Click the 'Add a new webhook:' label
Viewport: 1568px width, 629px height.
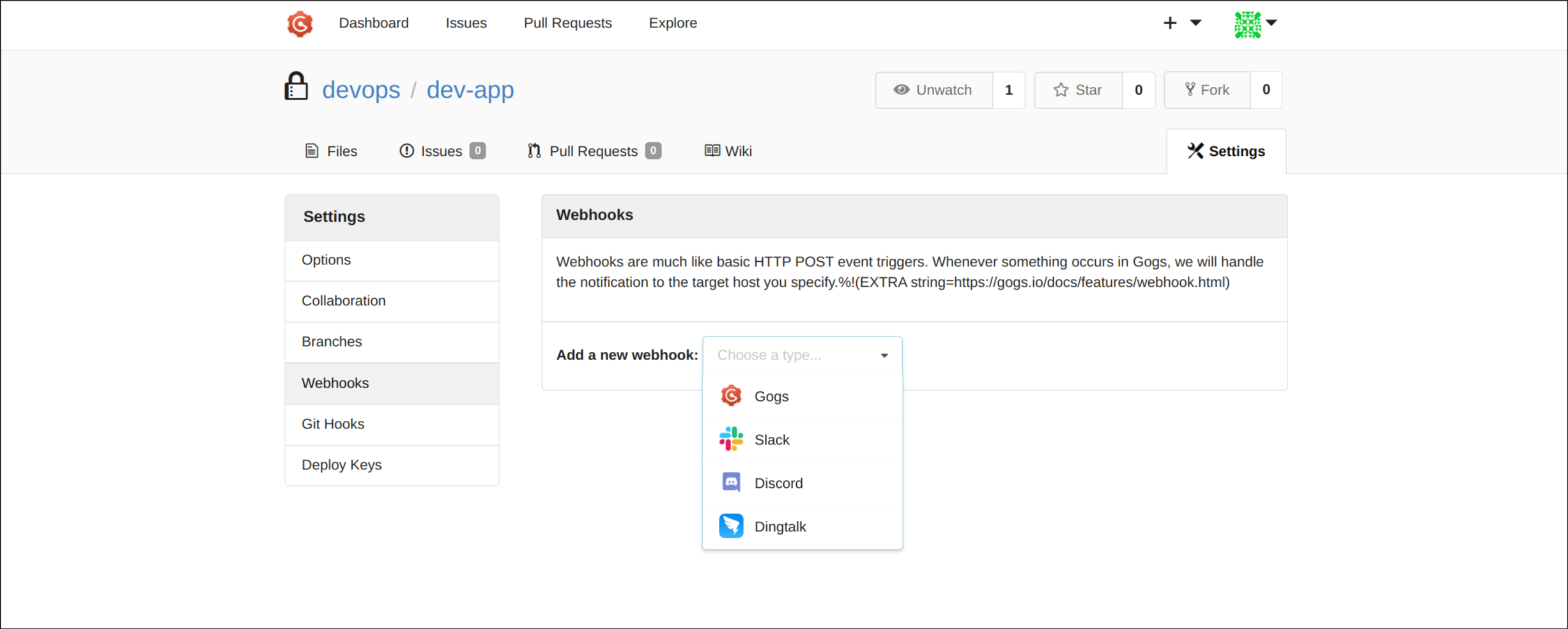pos(627,355)
